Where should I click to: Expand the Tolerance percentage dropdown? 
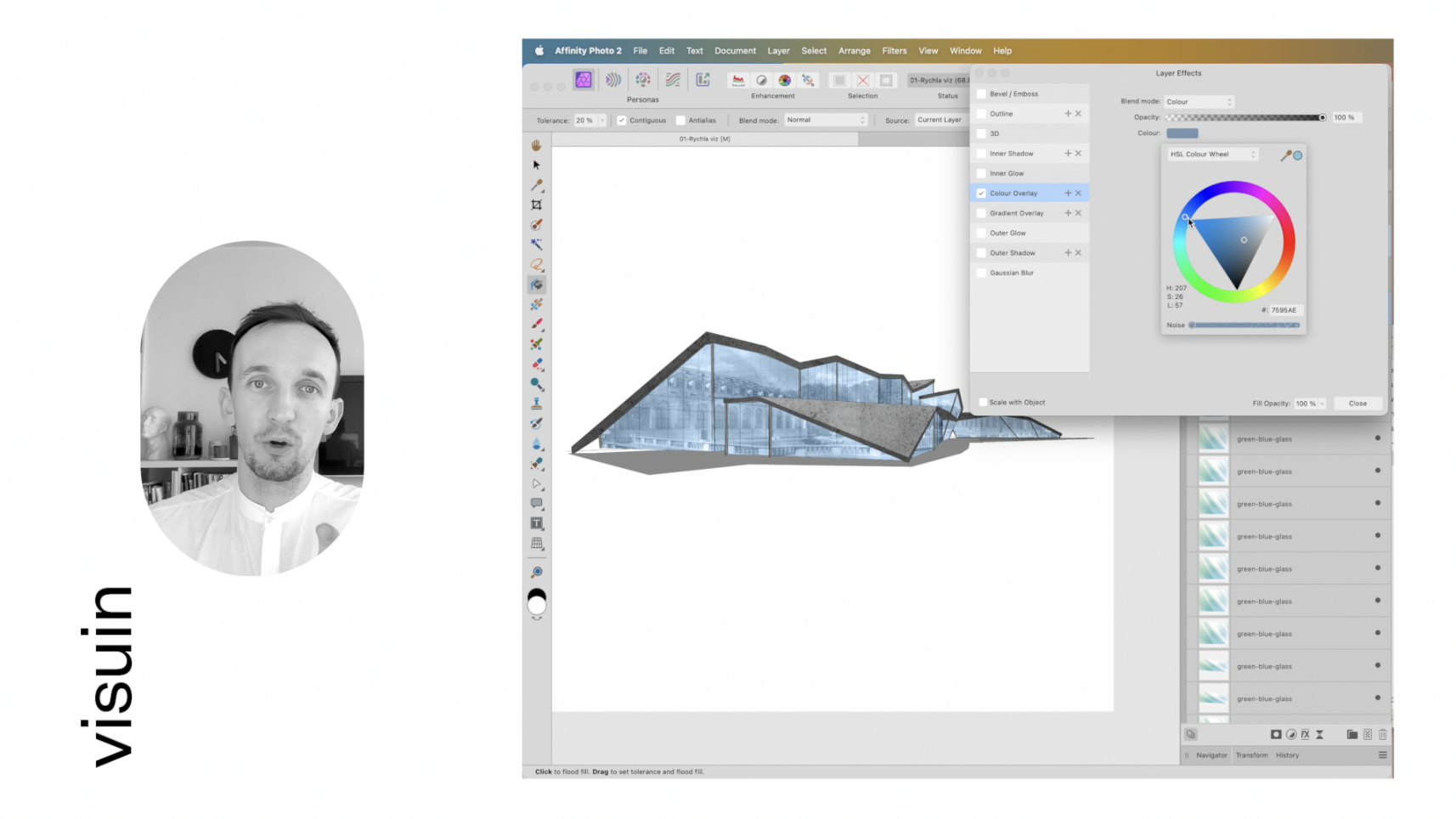point(601,121)
